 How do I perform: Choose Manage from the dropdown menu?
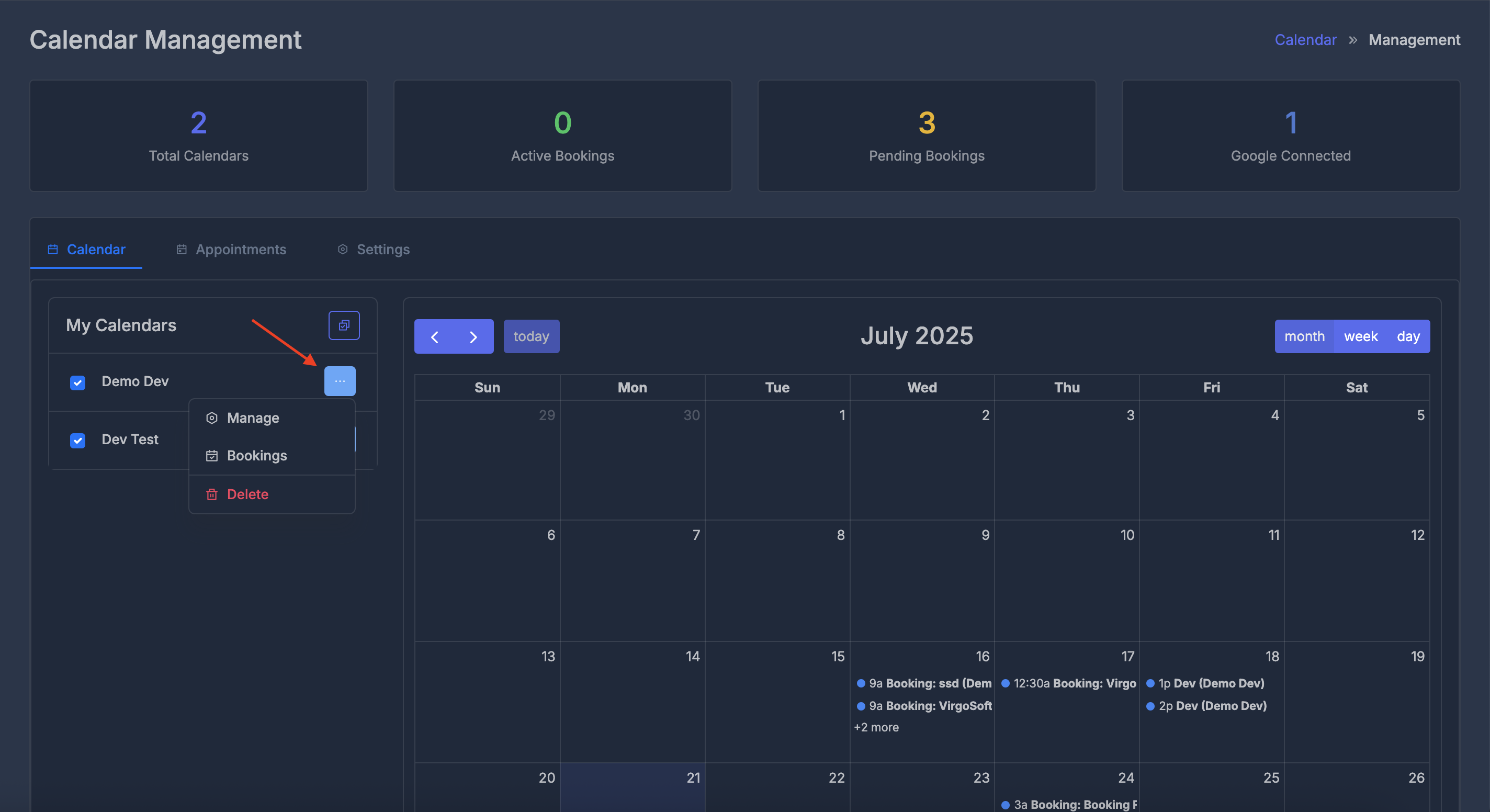[272, 418]
